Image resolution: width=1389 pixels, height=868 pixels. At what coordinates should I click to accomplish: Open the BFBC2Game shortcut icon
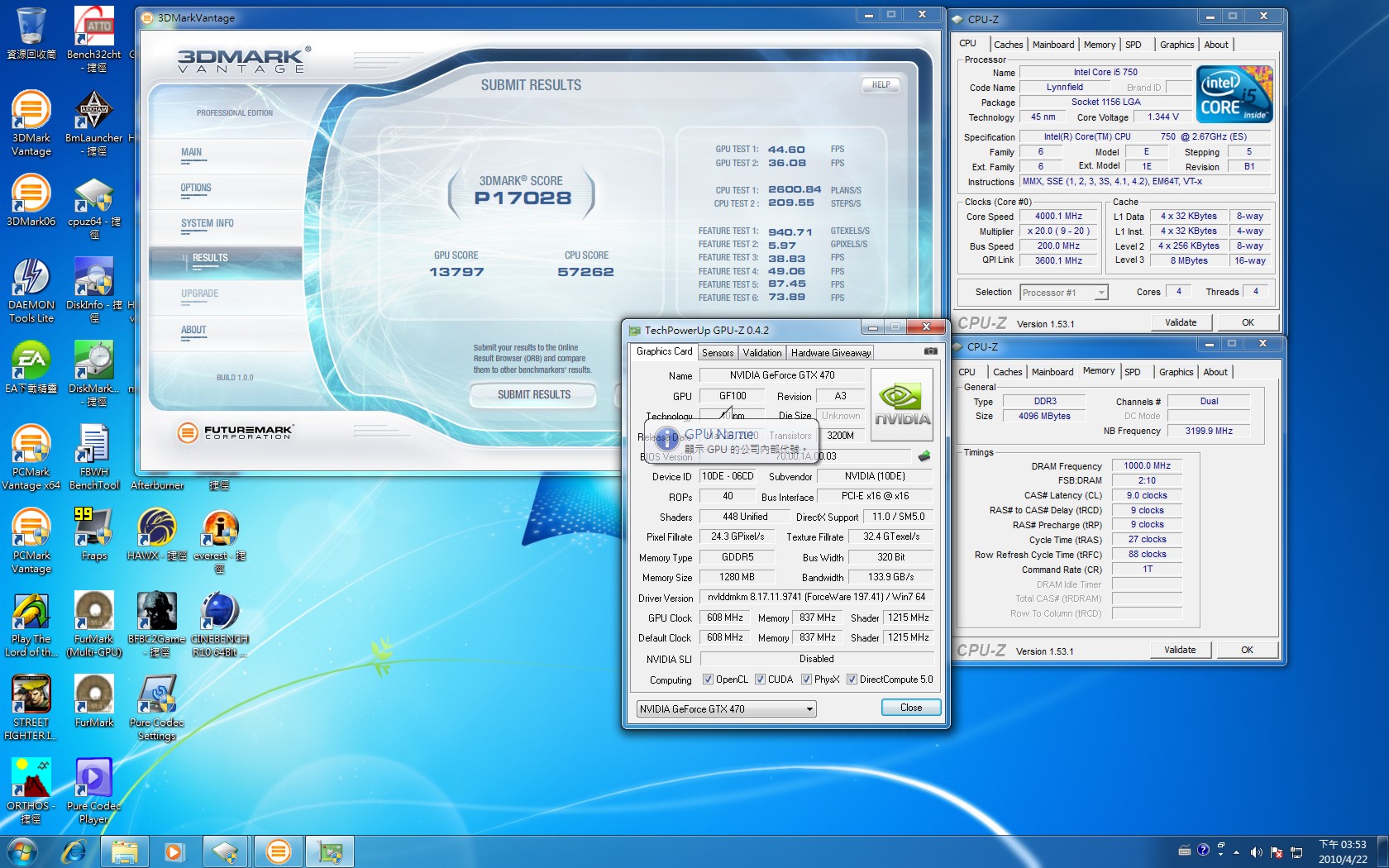pos(157,624)
